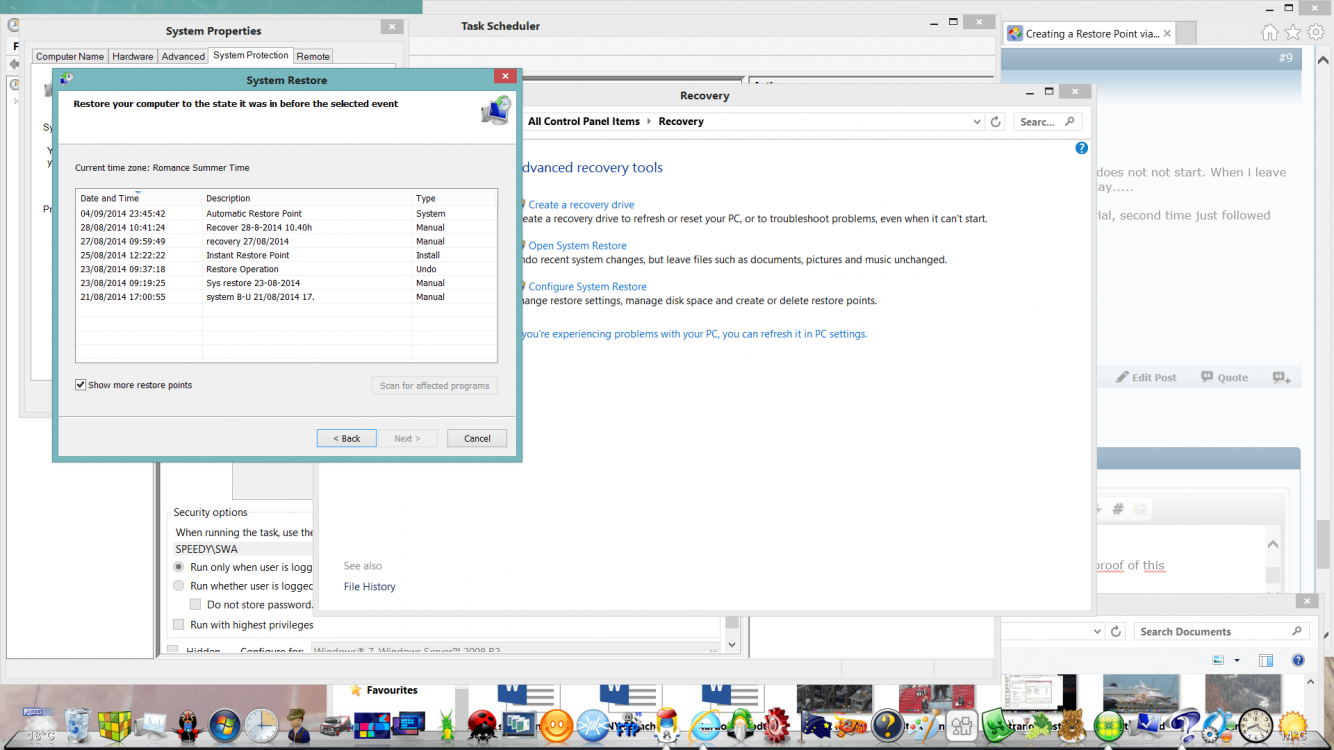Image resolution: width=1334 pixels, height=750 pixels.
Task: Open the Create a recovery drive link
Action: tap(581, 205)
